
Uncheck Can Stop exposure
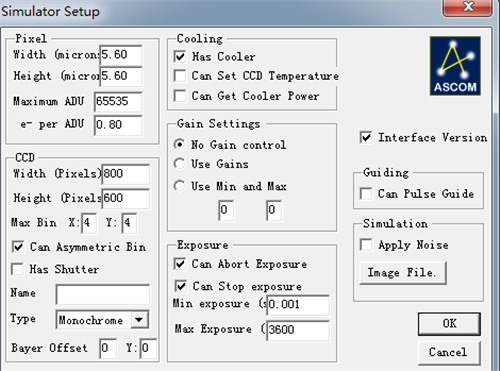pyautogui.click(x=181, y=286)
